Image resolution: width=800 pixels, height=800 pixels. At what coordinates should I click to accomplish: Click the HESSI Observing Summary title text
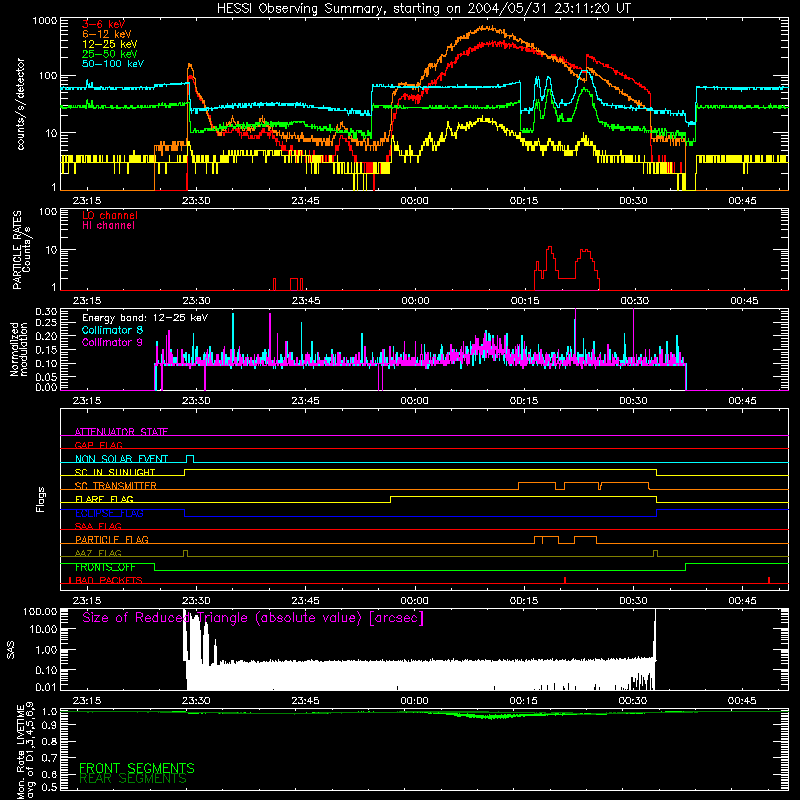(423, 9)
